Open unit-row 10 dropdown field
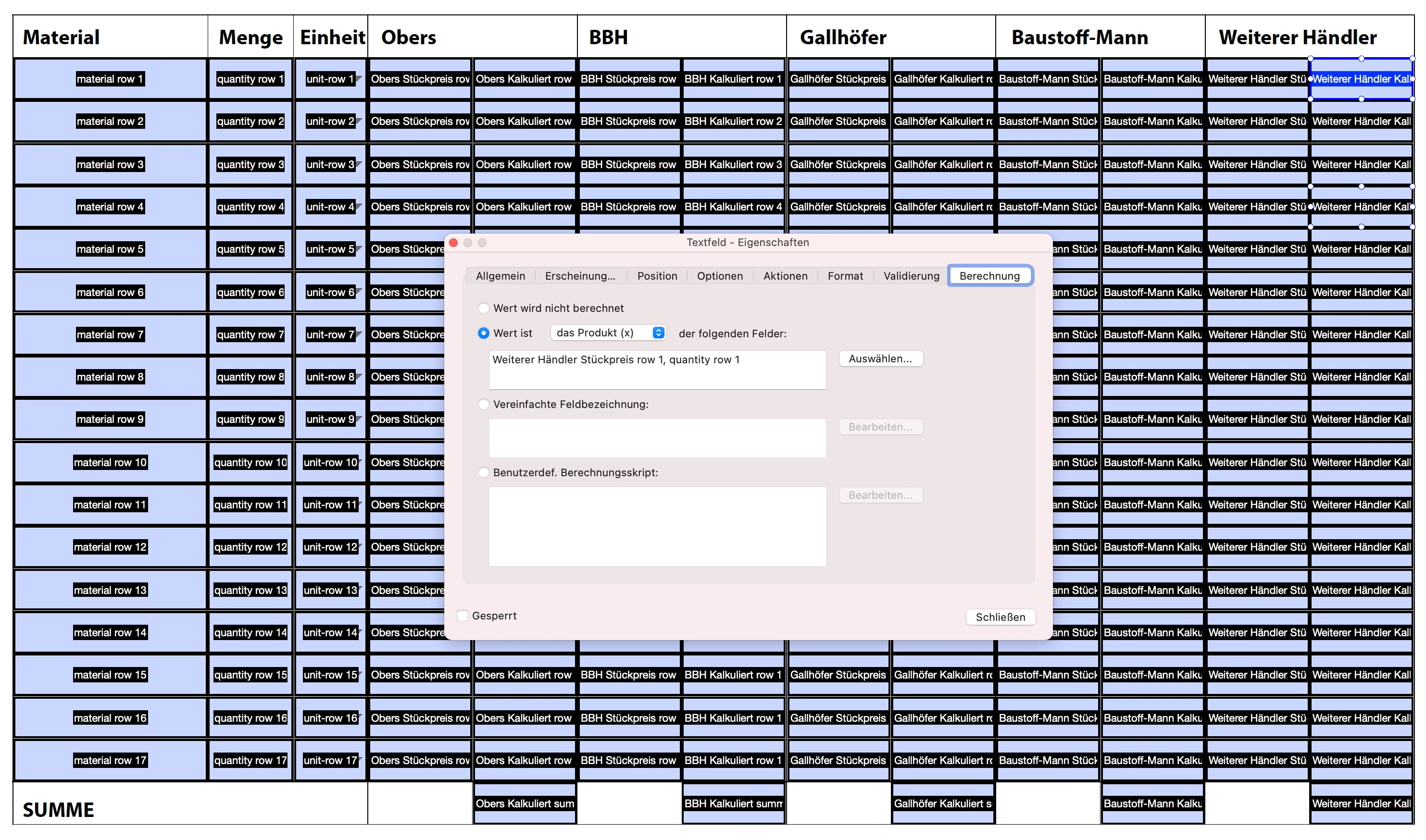 pos(331,463)
